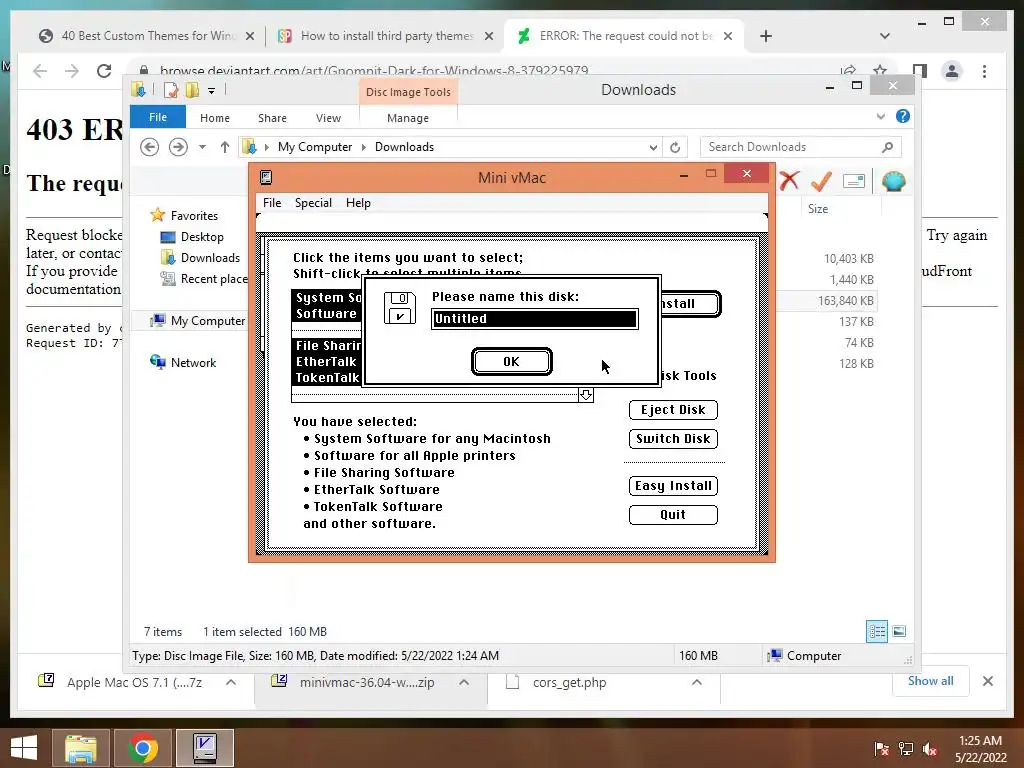Open the View ribbon tab
Image resolution: width=1024 pixels, height=768 pixels.
click(328, 118)
